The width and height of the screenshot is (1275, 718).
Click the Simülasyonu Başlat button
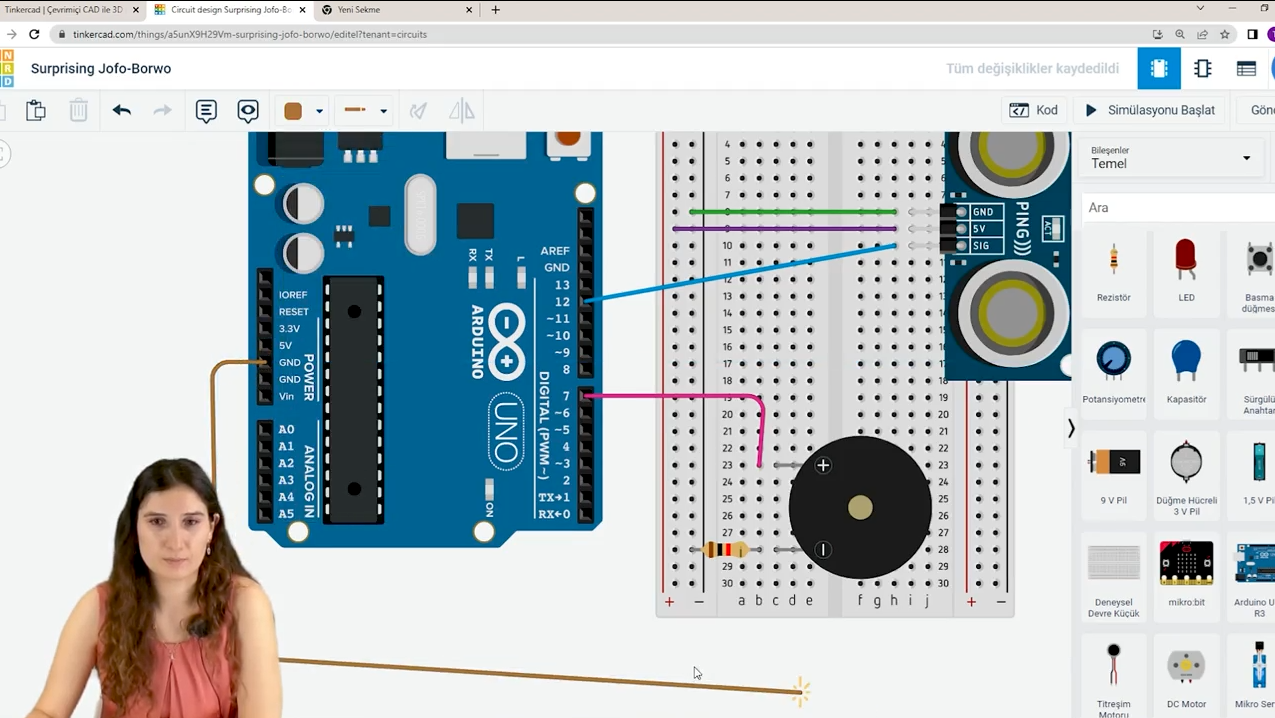click(1150, 110)
